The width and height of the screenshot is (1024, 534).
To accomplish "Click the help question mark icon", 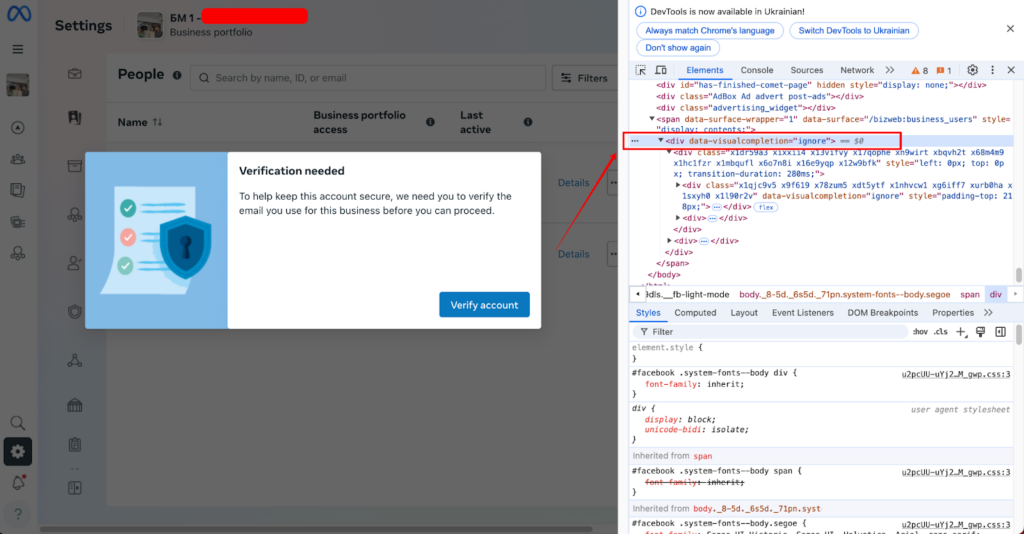I will point(18,514).
